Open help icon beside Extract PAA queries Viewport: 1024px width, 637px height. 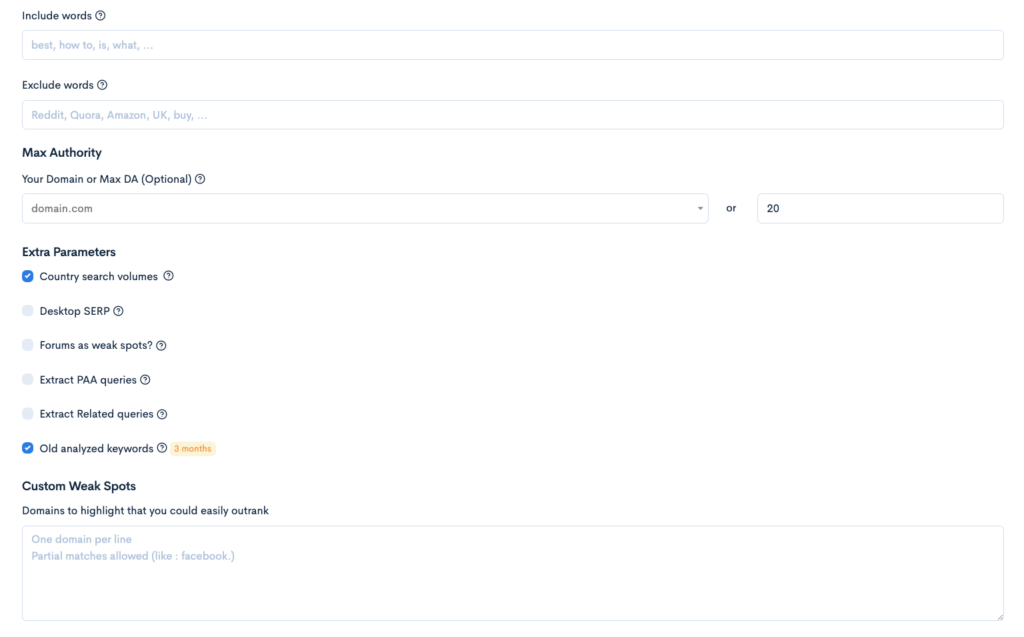pyautogui.click(x=145, y=380)
